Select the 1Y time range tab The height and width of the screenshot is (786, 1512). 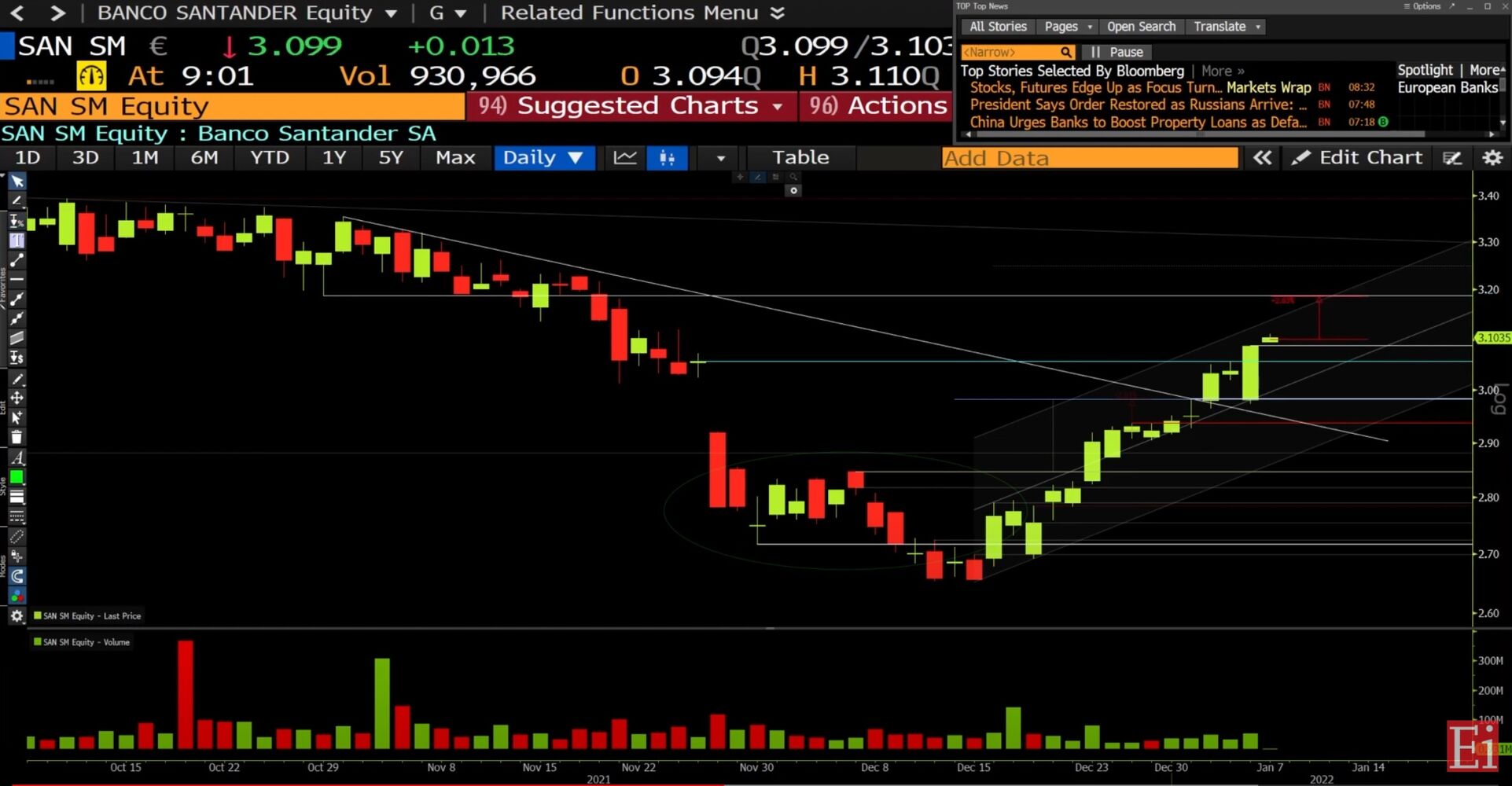tap(334, 158)
